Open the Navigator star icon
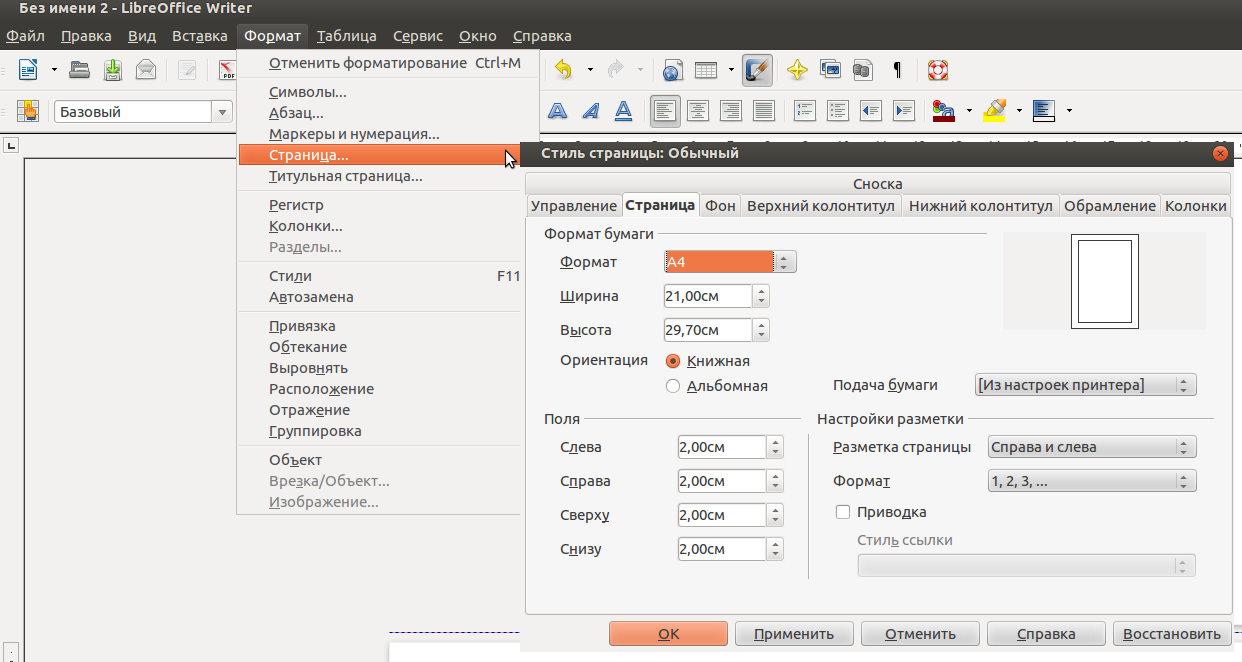The image size is (1242, 662). [797, 70]
